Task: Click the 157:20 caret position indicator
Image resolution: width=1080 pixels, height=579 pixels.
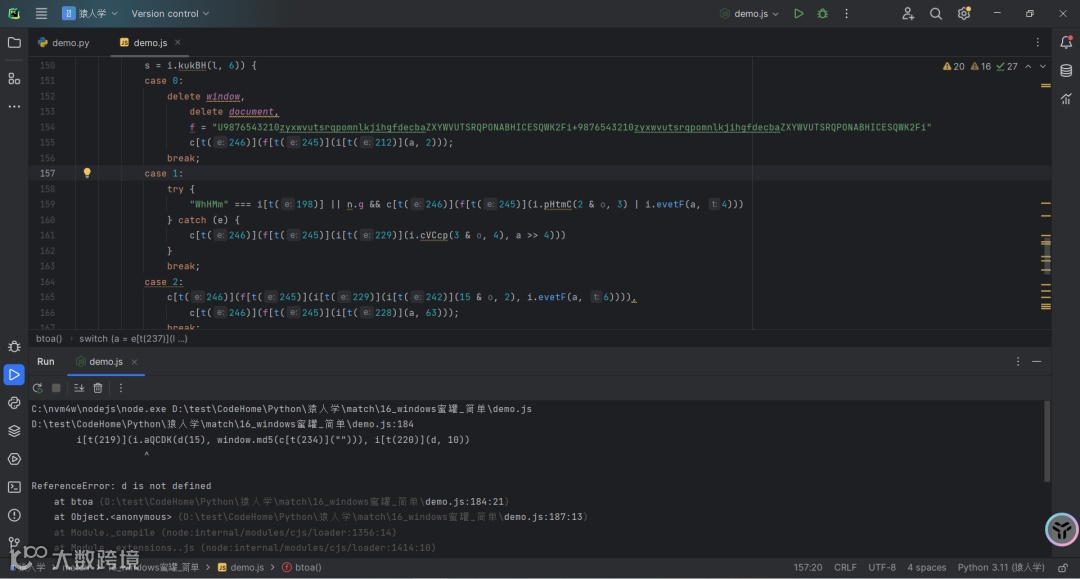Action: coord(807,567)
